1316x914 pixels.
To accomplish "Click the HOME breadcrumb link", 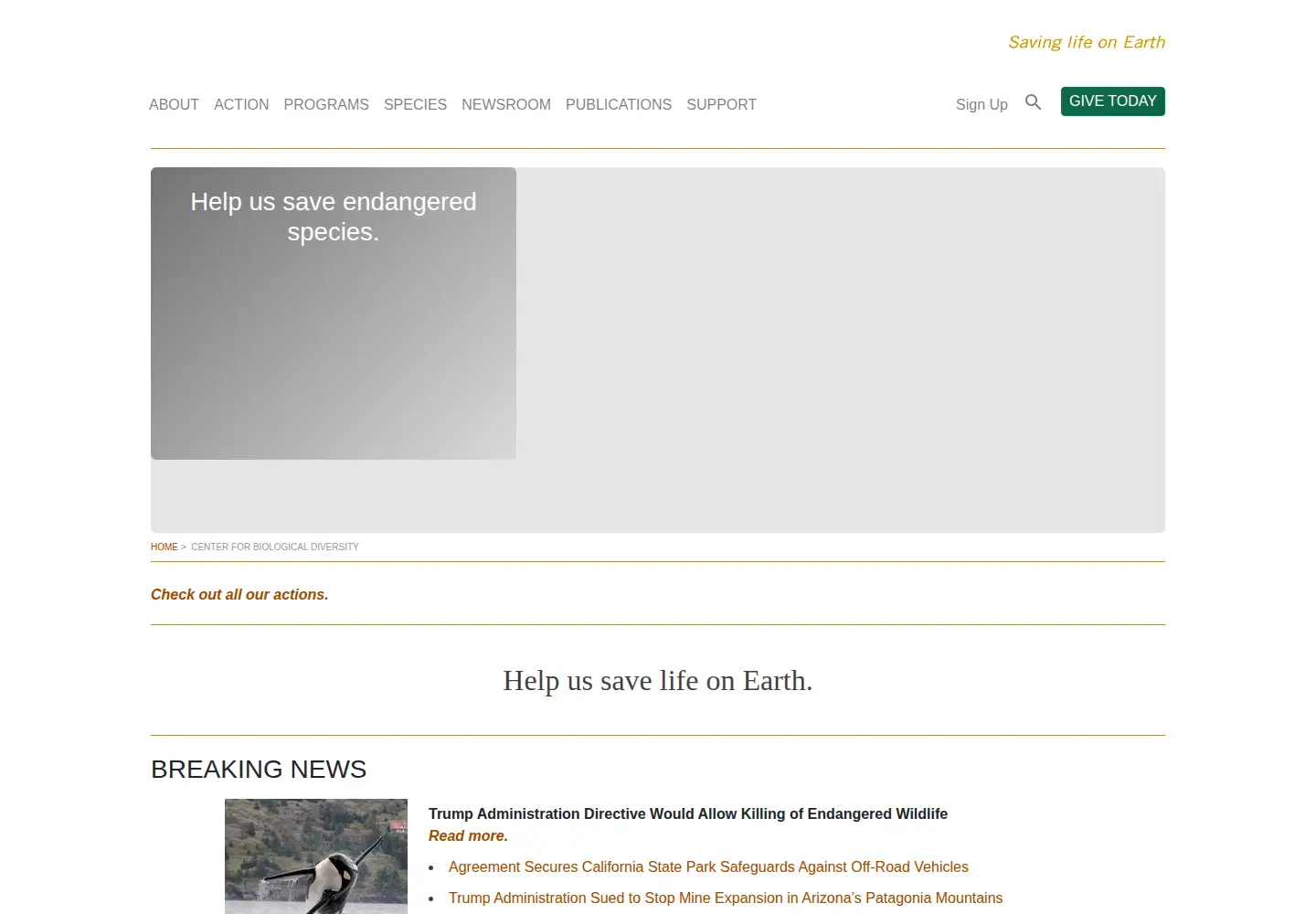I will click(164, 547).
